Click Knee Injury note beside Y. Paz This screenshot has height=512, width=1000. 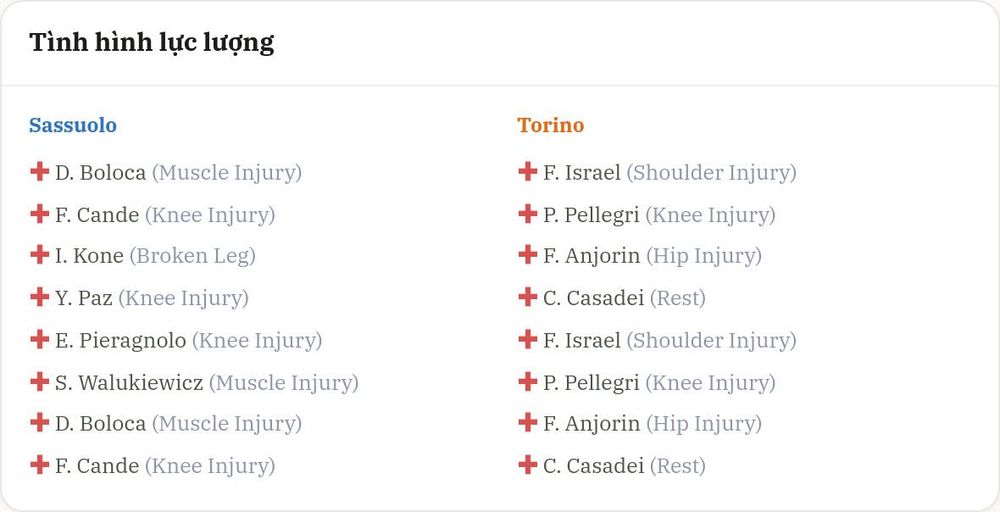point(184,298)
